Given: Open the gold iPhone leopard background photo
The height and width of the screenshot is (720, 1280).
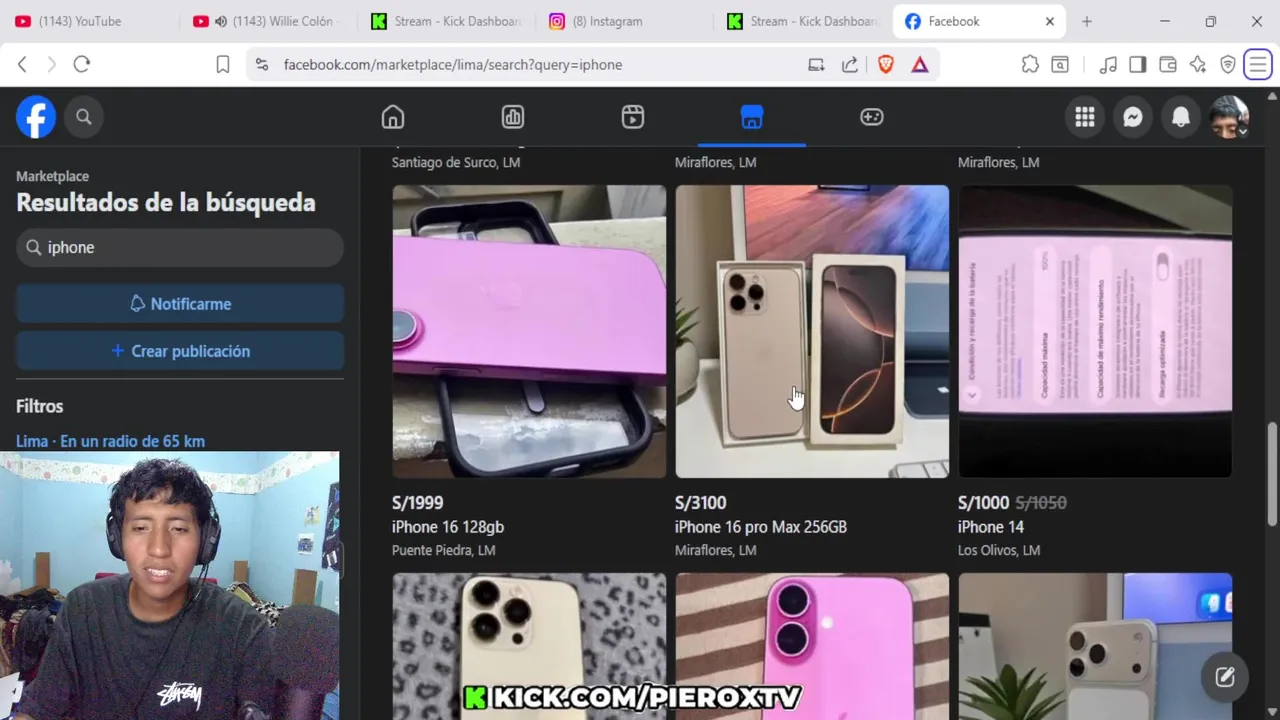Looking at the screenshot, I should [529, 646].
